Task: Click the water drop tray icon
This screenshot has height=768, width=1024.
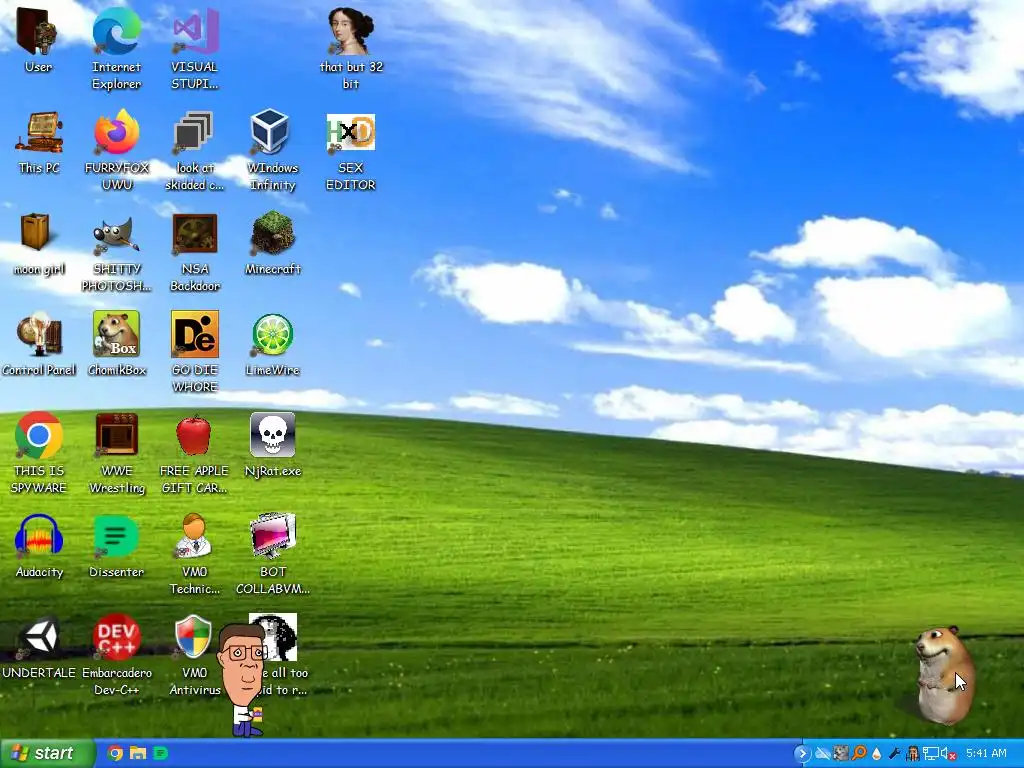Action: tap(877, 754)
